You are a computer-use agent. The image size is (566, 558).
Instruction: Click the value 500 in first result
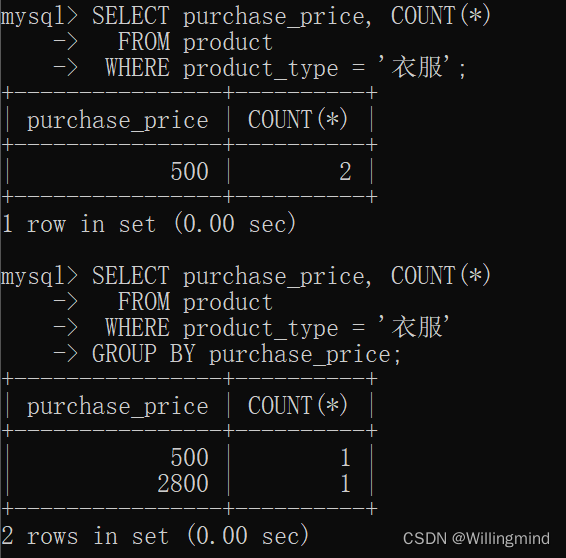190,171
